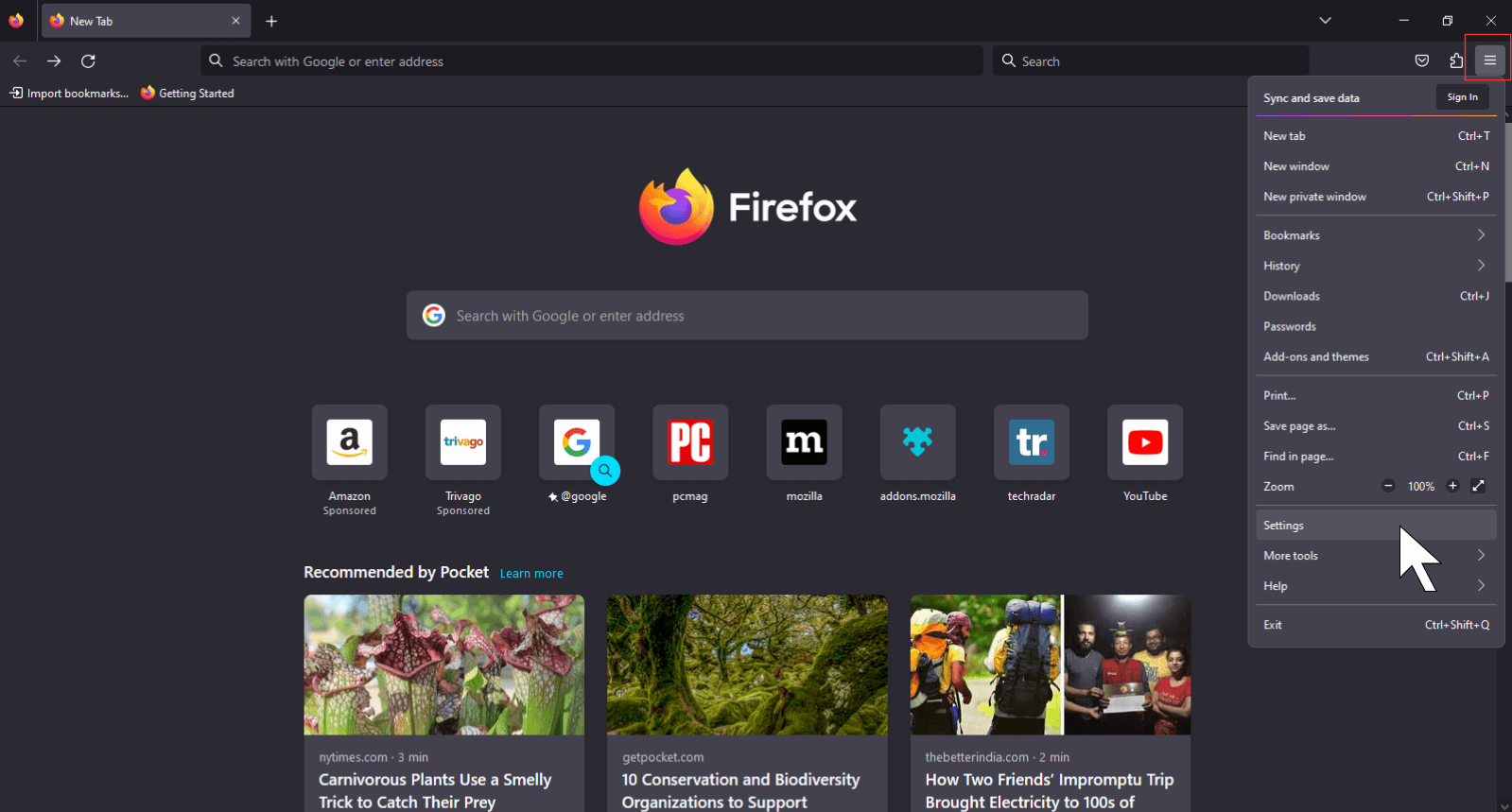Expand the Bookmarks submenu

[1376, 235]
